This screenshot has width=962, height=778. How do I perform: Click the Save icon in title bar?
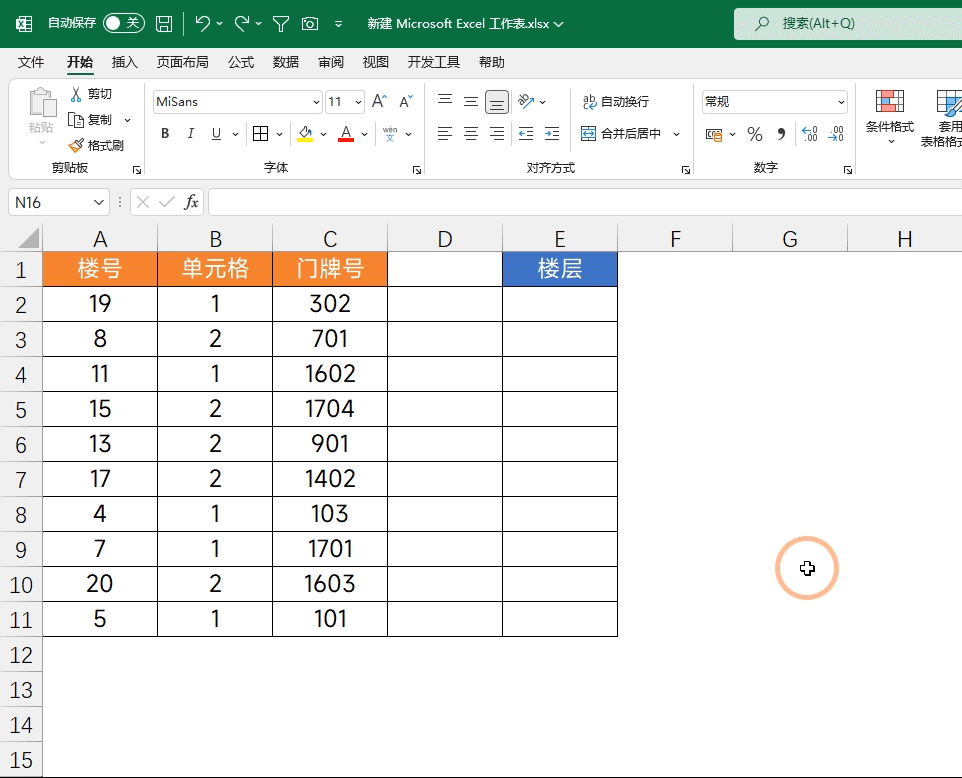(164, 24)
